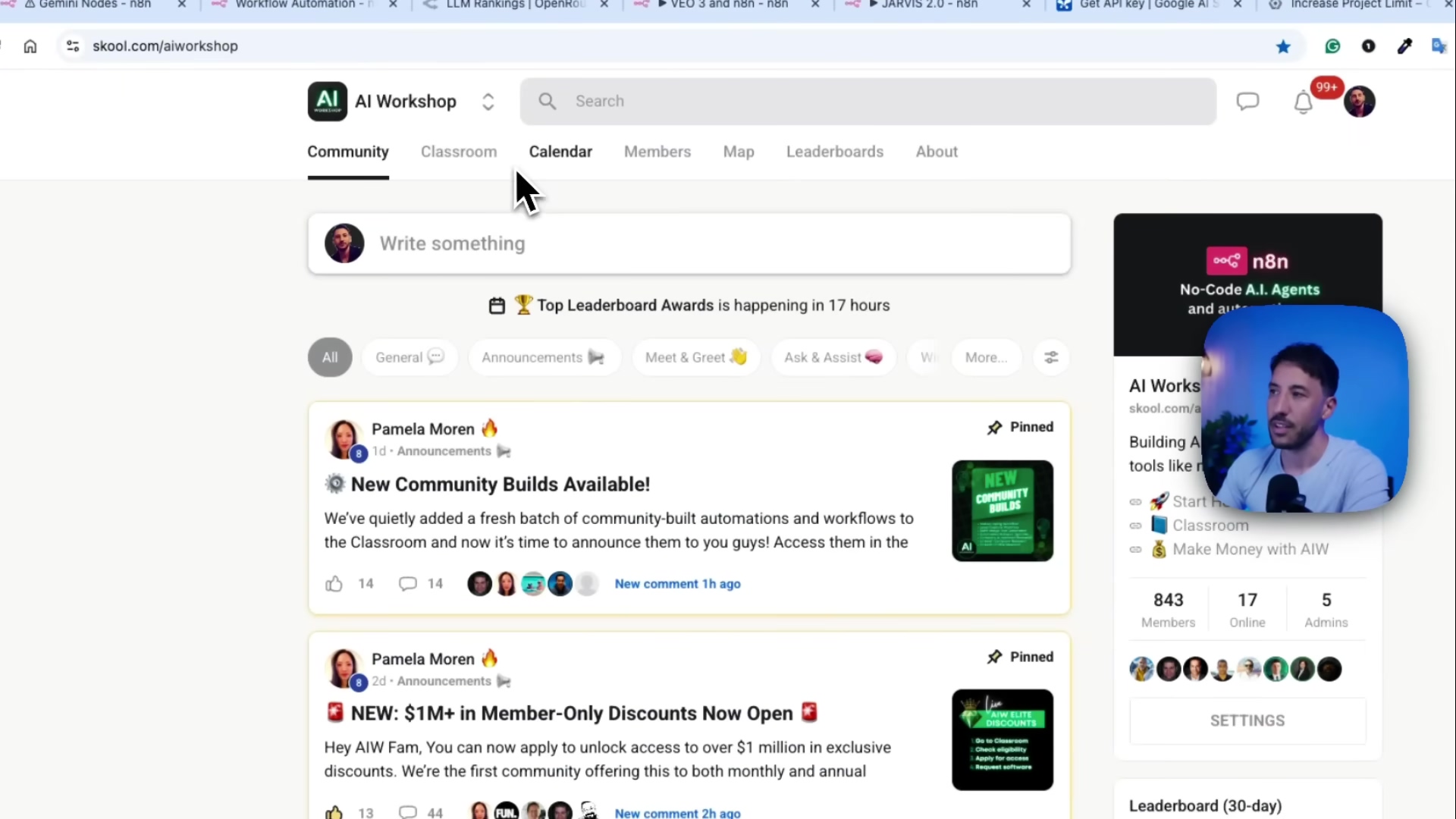The image size is (1456, 819).
Task: Open the feed filter sliders icon
Action: [x=1051, y=357]
